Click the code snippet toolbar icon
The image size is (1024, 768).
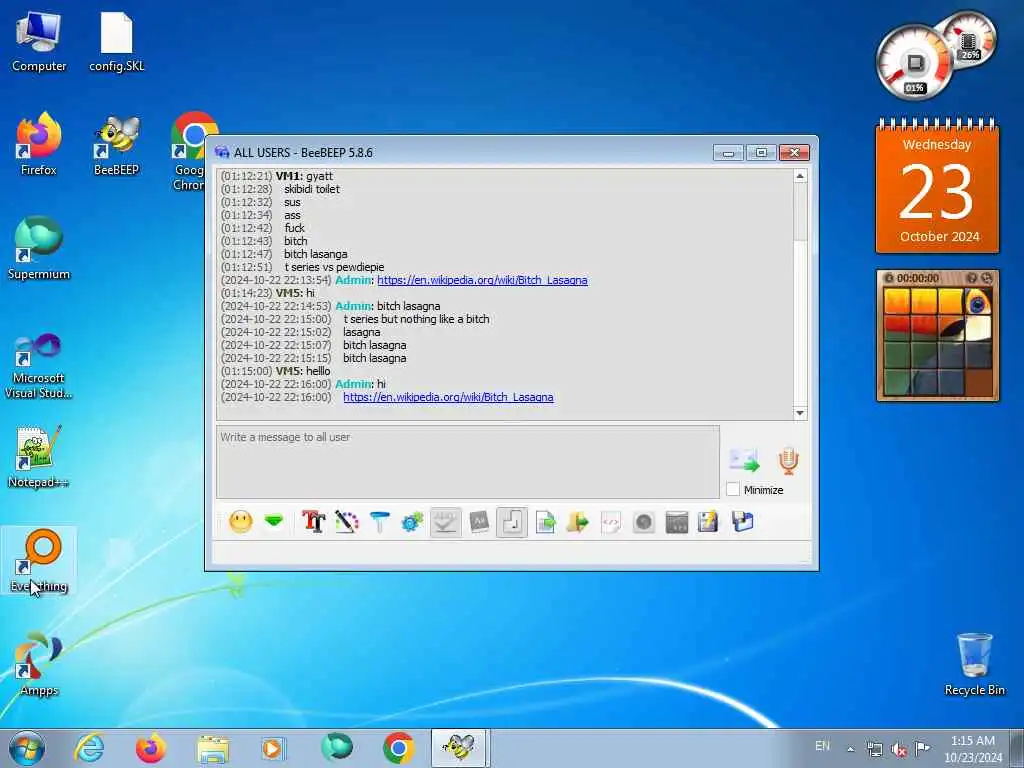tap(611, 522)
